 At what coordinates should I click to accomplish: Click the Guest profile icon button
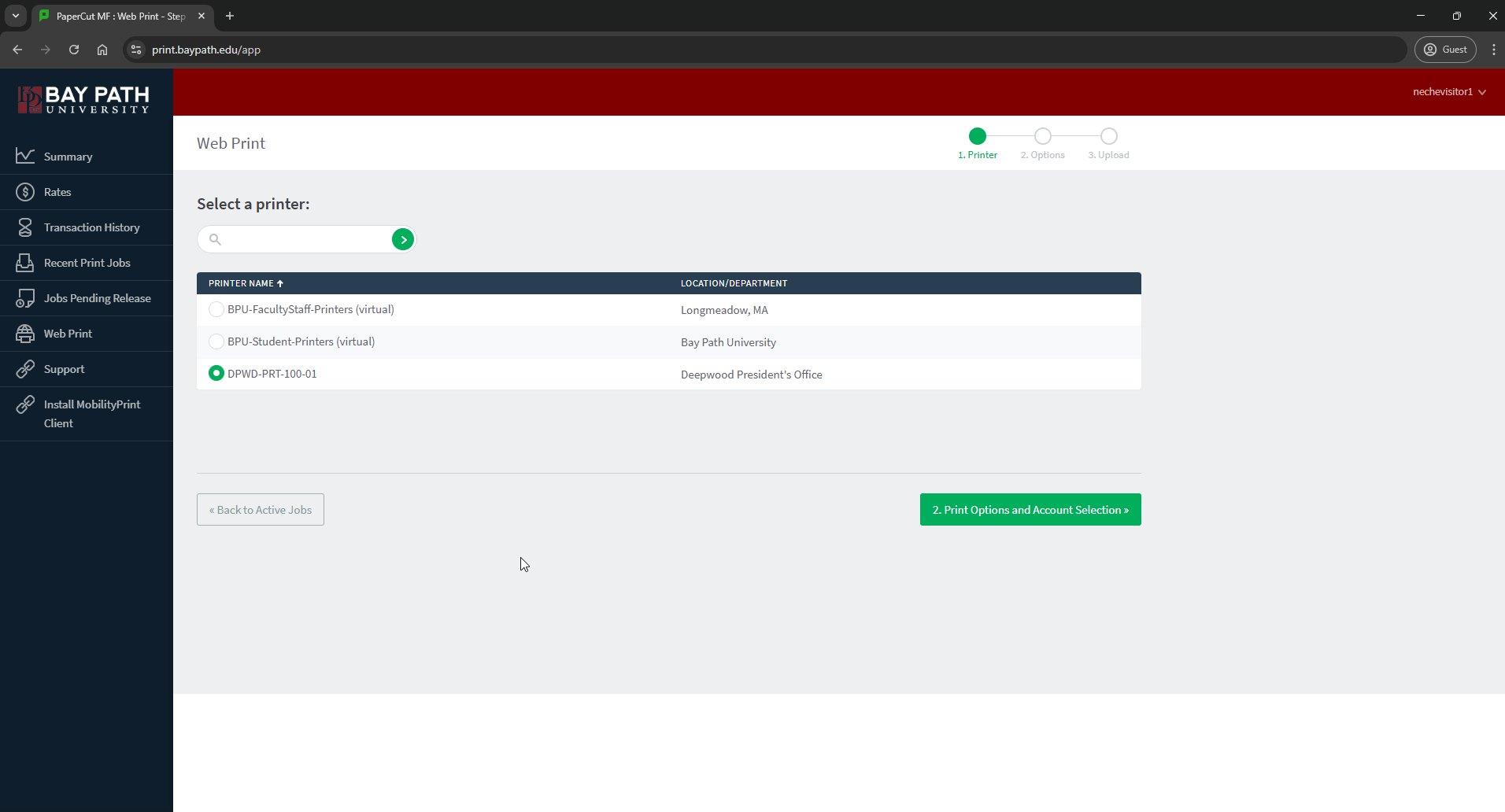click(1445, 50)
